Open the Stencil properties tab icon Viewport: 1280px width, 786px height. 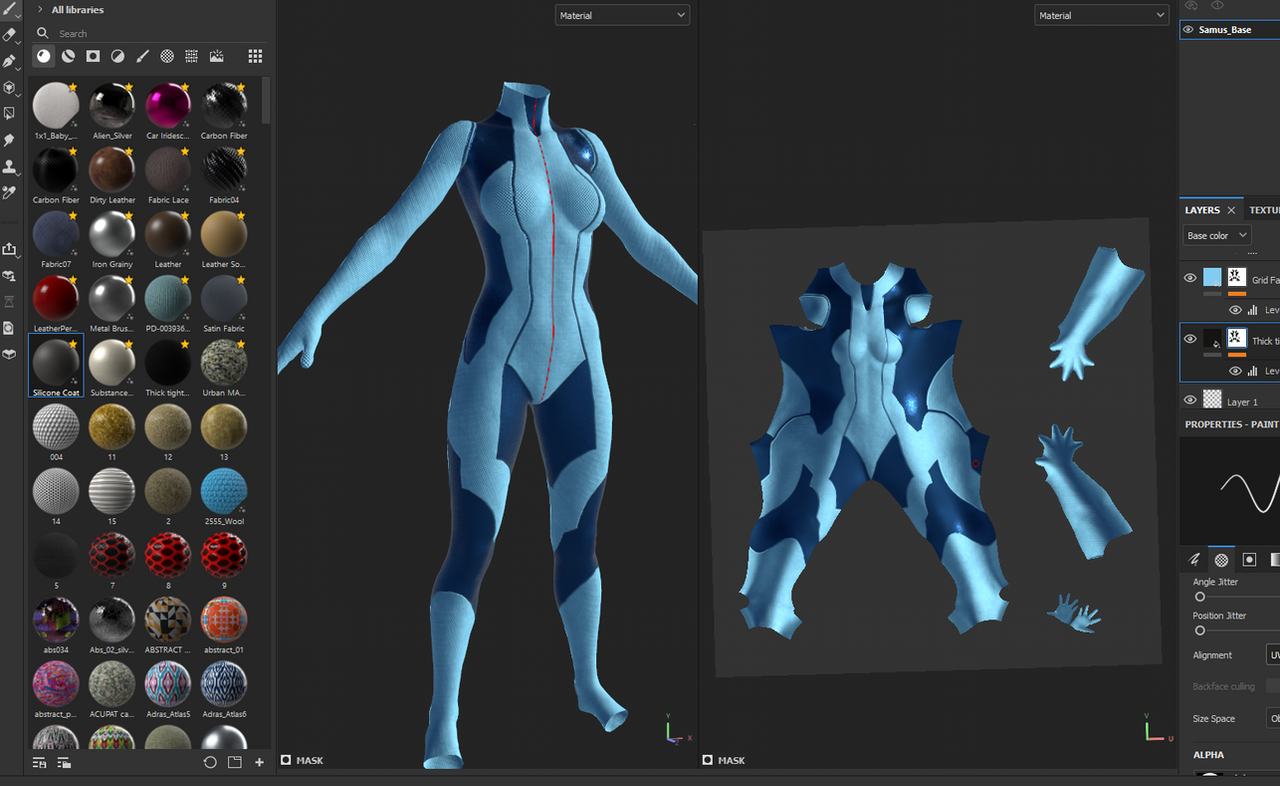[x=1249, y=560]
